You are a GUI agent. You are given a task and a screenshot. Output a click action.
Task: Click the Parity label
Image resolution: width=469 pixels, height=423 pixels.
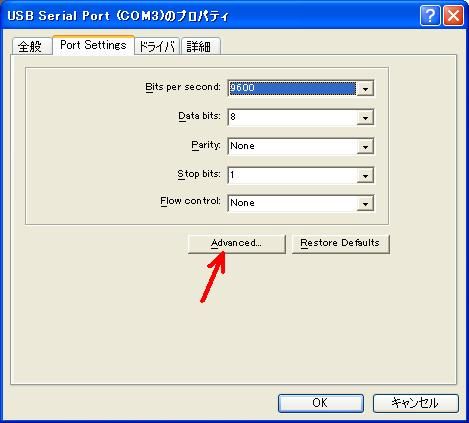coord(206,145)
